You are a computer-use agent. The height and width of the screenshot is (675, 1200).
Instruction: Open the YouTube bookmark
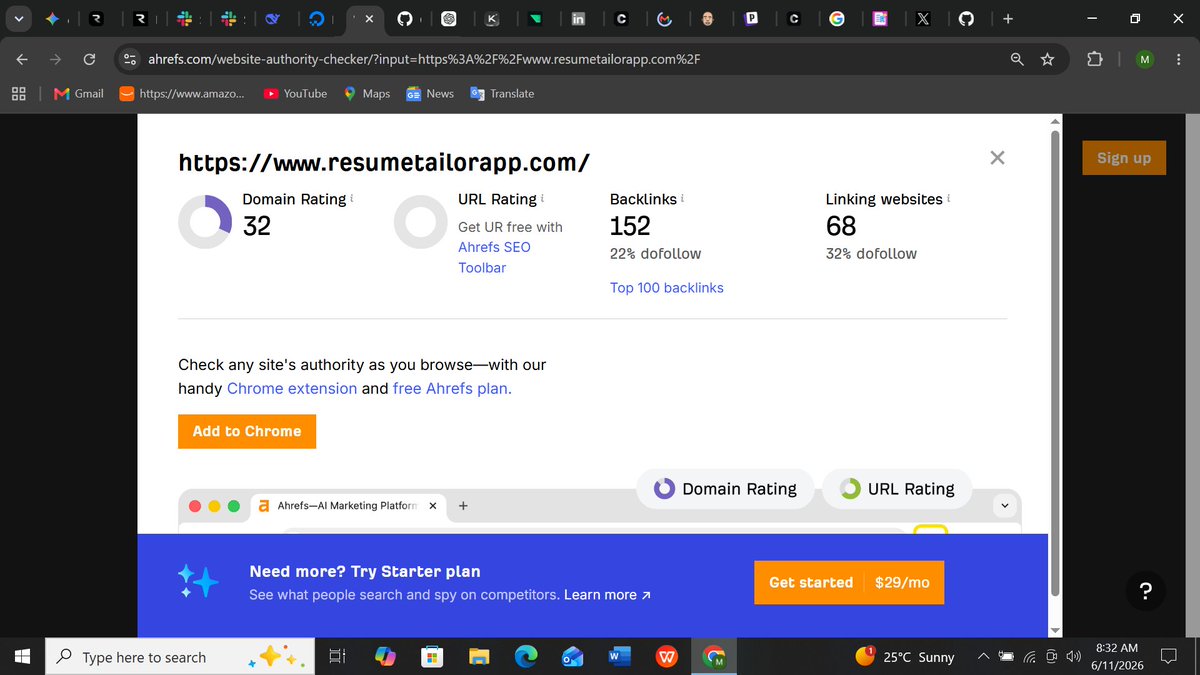pos(295,93)
